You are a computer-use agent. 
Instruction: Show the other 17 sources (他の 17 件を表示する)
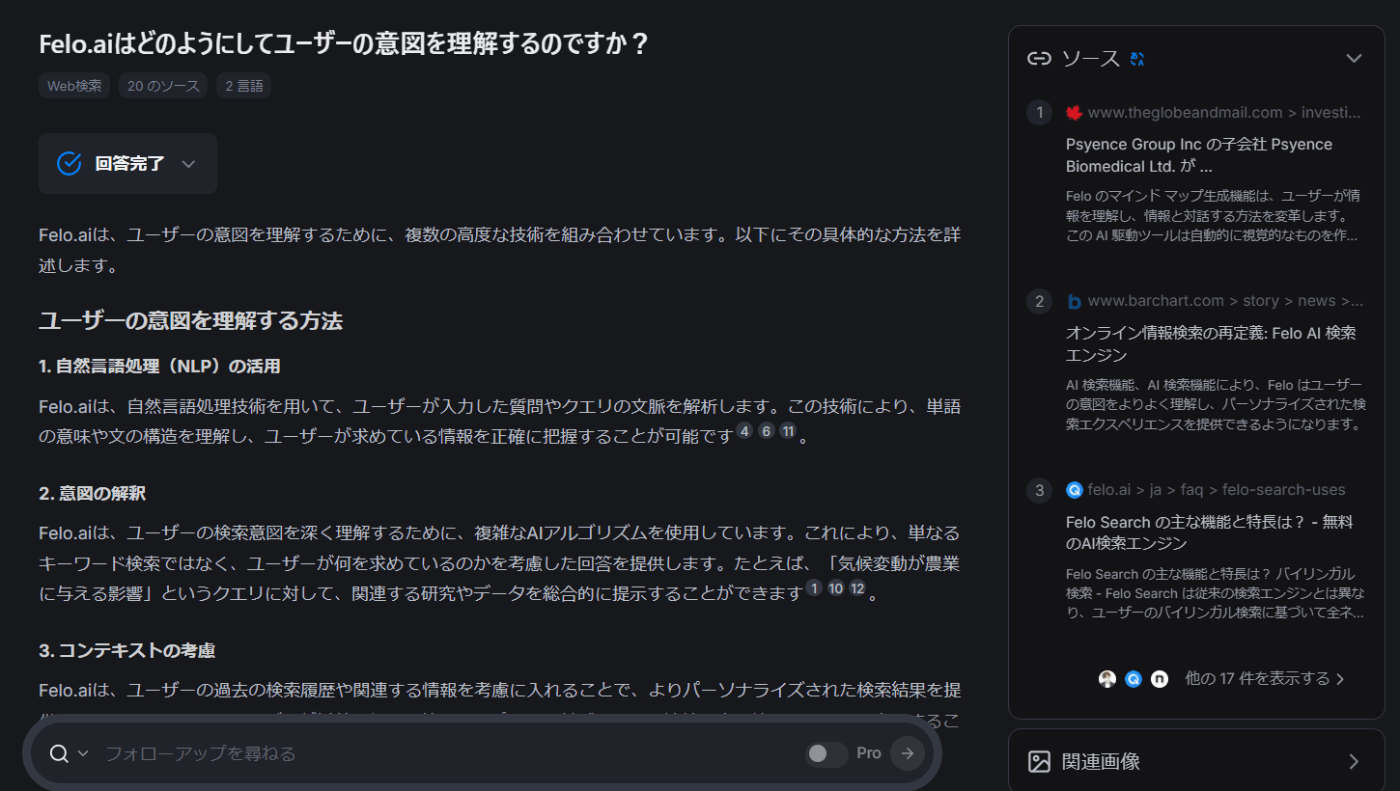pyautogui.click(x=1265, y=678)
